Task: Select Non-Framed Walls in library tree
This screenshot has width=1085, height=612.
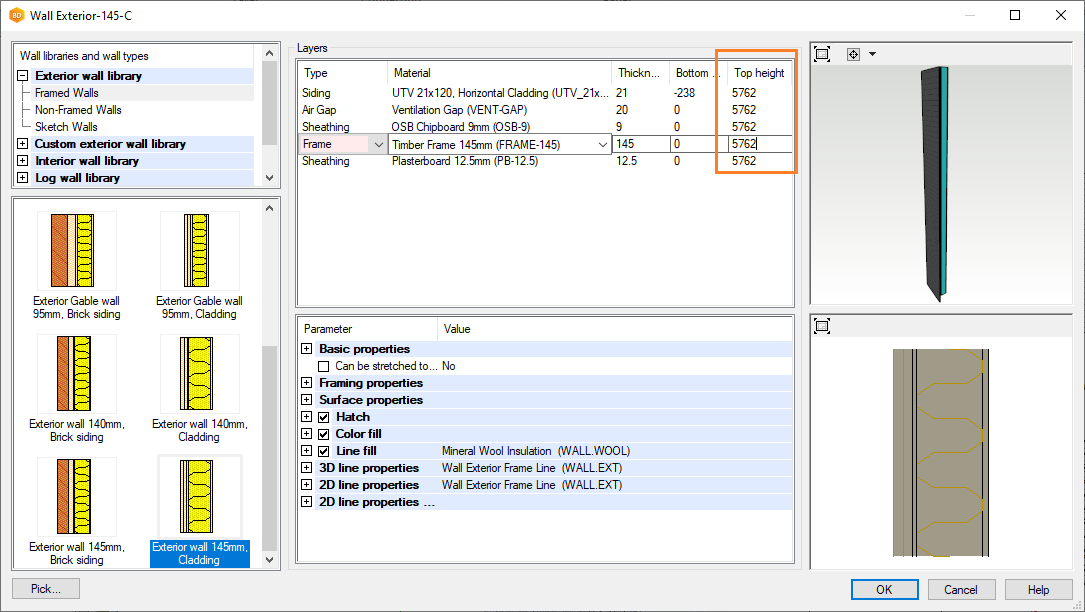Action: 78,110
